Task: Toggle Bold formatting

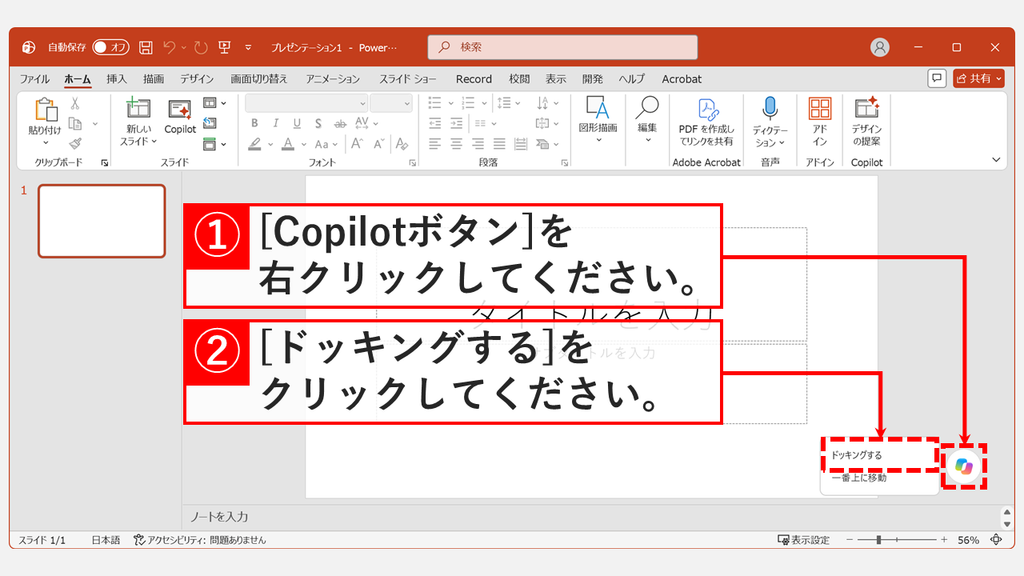Action: click(x=254, y=123)
